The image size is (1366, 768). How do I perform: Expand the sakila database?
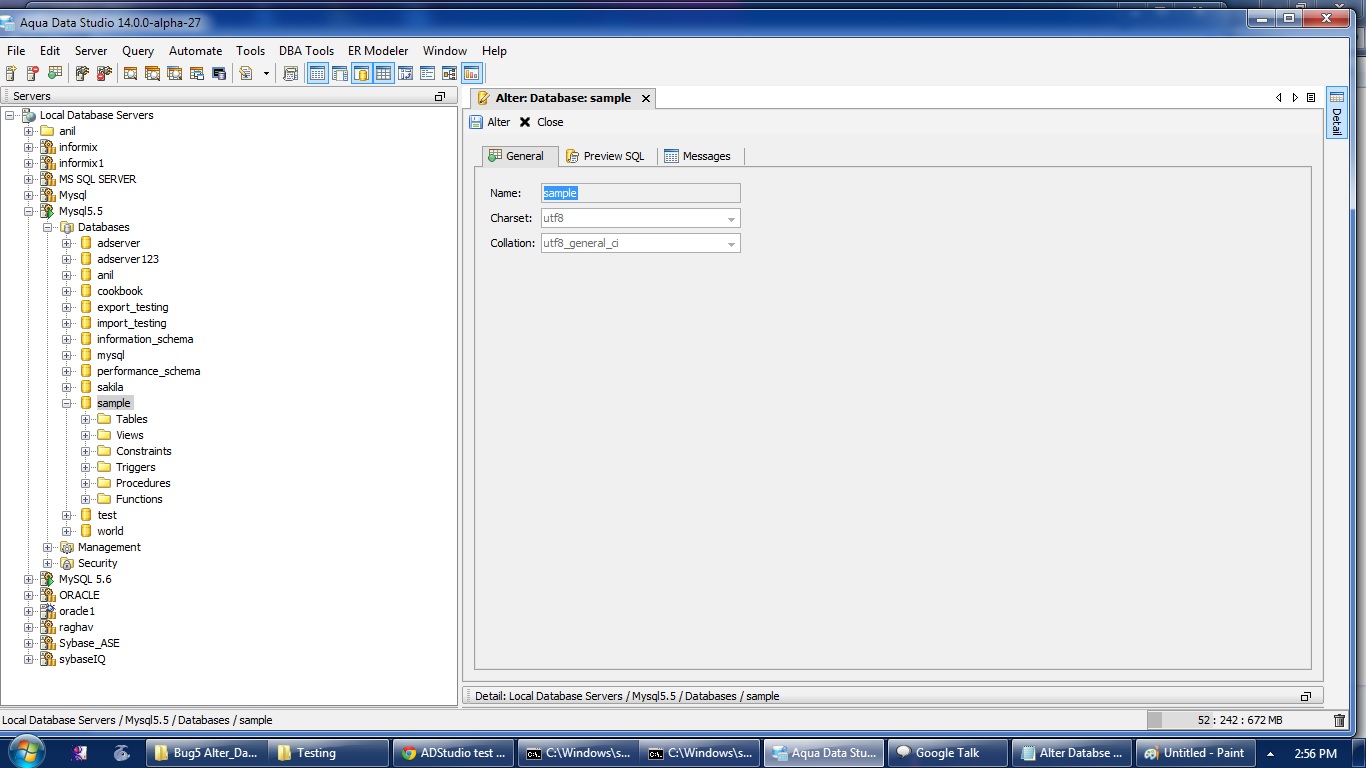67,387
